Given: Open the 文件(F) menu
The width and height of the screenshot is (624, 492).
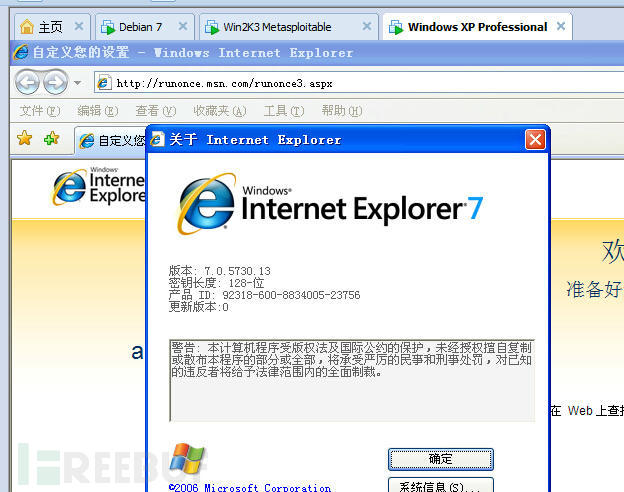Looking at the screenshot, I should tap(40, 111).
